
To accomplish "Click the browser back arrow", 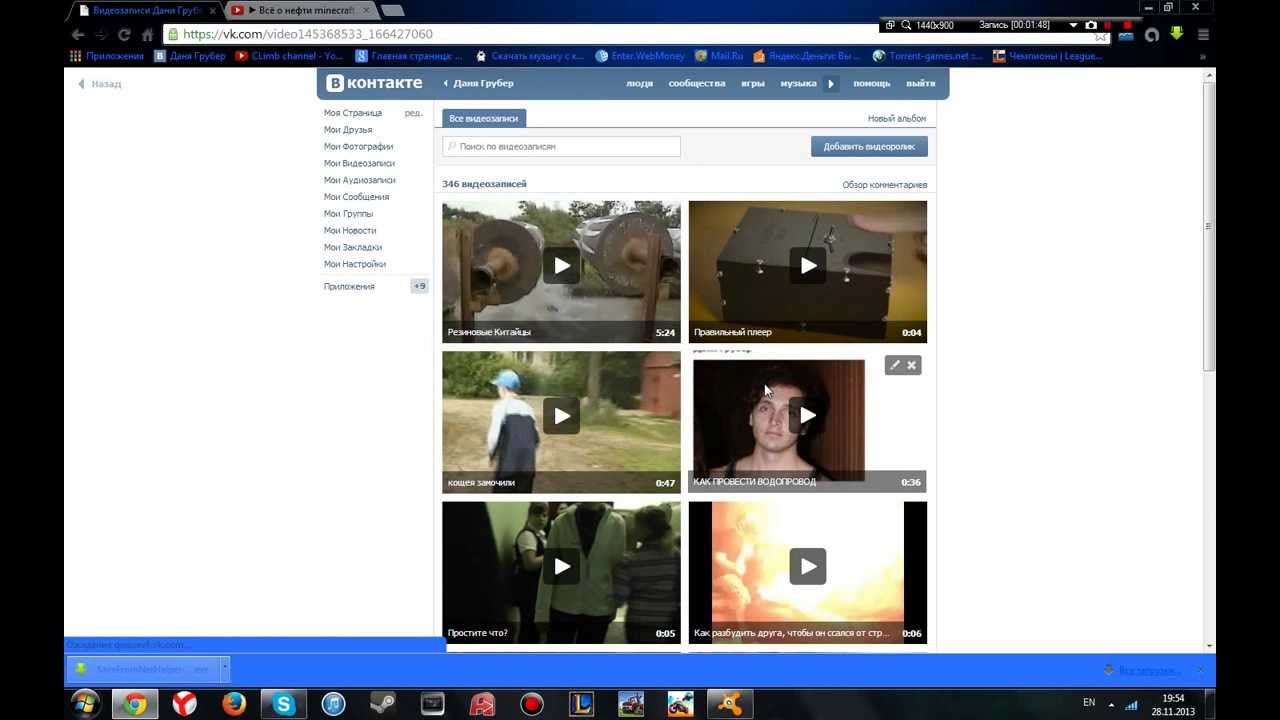I will 77,34.
